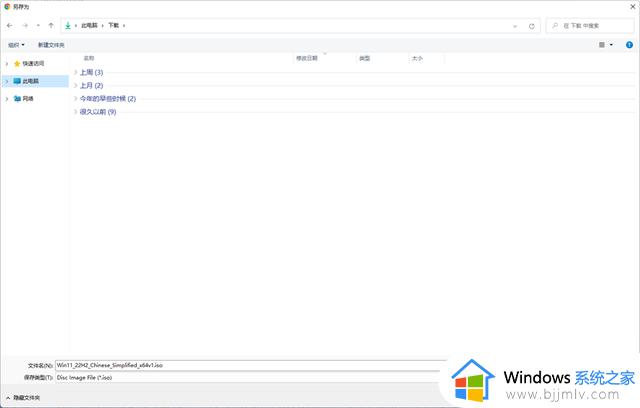Expand the 今年的早些时候 (2) group
640x408 pixels.
pyautogui.click(x=76, y=99)
